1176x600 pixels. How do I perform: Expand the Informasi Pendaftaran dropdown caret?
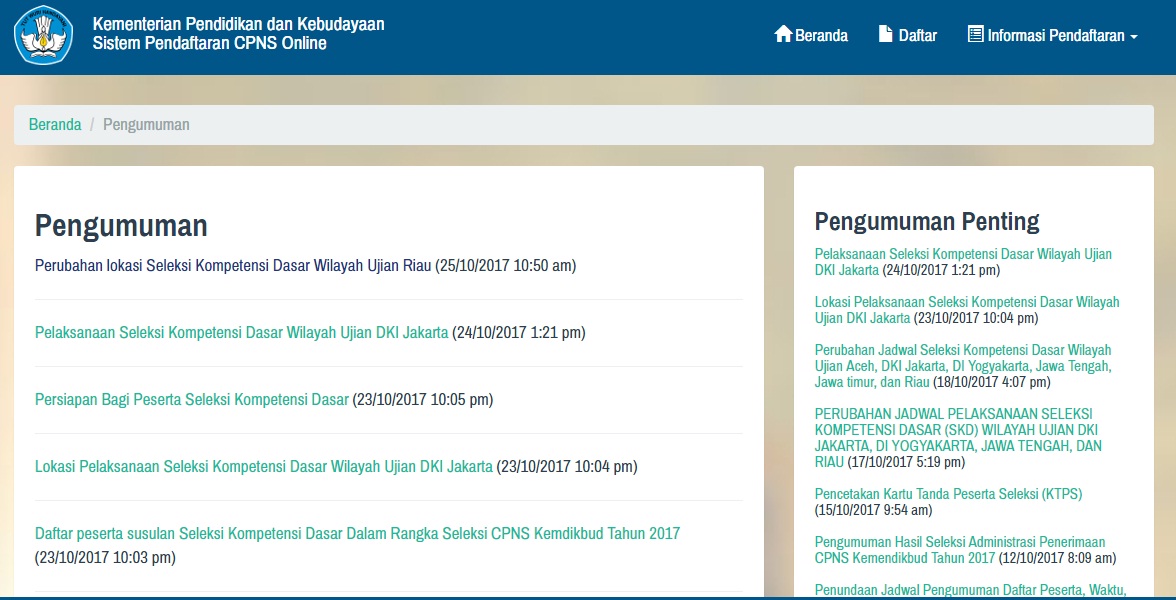[1133, 37]
